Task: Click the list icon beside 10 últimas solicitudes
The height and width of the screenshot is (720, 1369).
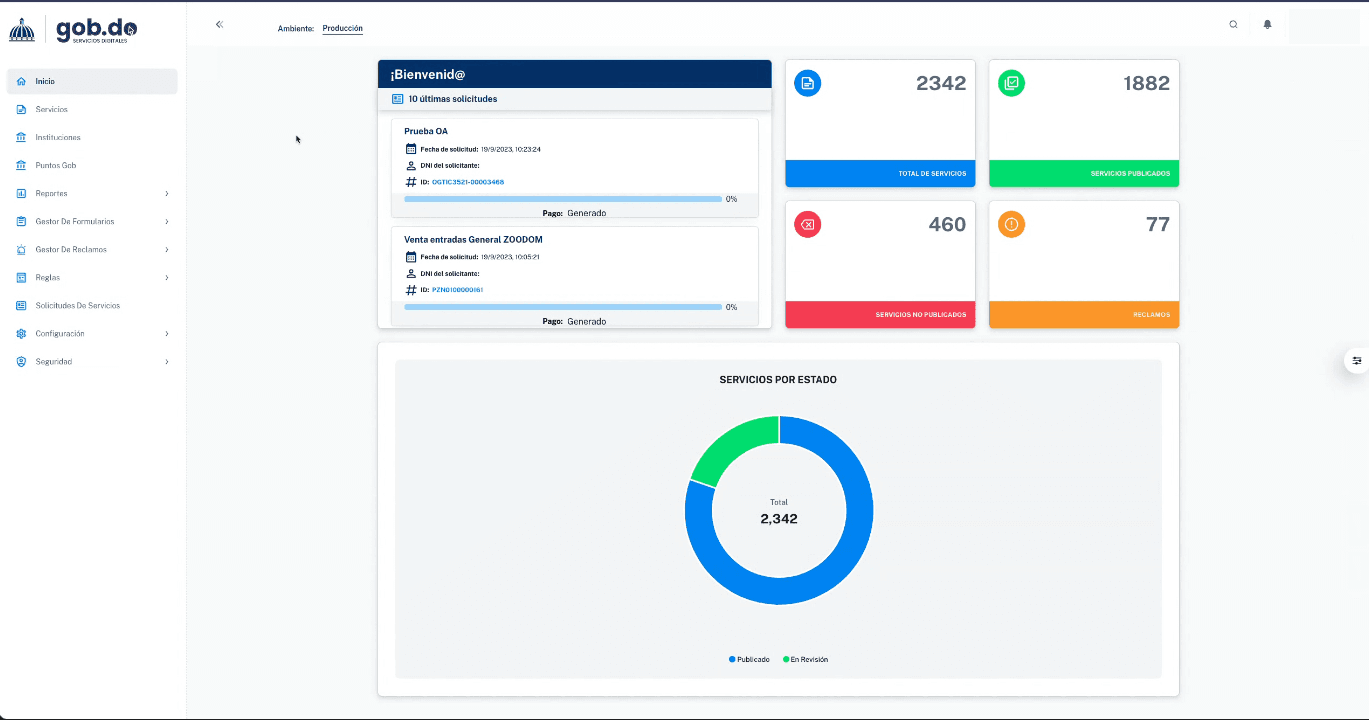Action: tap(397, 99)
